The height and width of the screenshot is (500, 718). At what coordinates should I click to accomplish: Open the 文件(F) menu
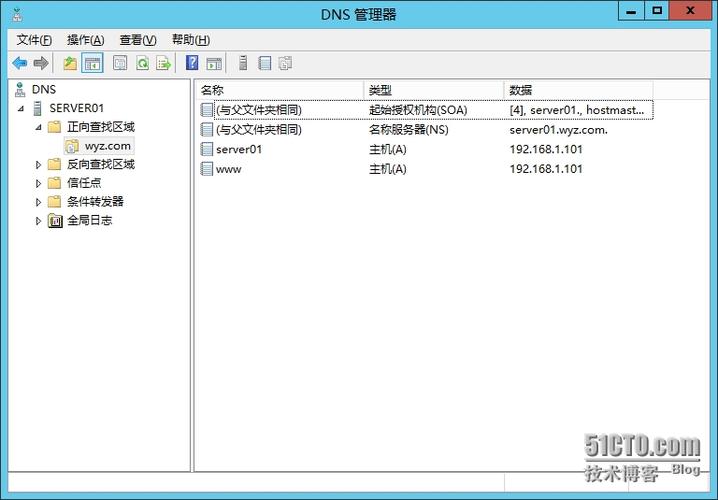[34, 40]
